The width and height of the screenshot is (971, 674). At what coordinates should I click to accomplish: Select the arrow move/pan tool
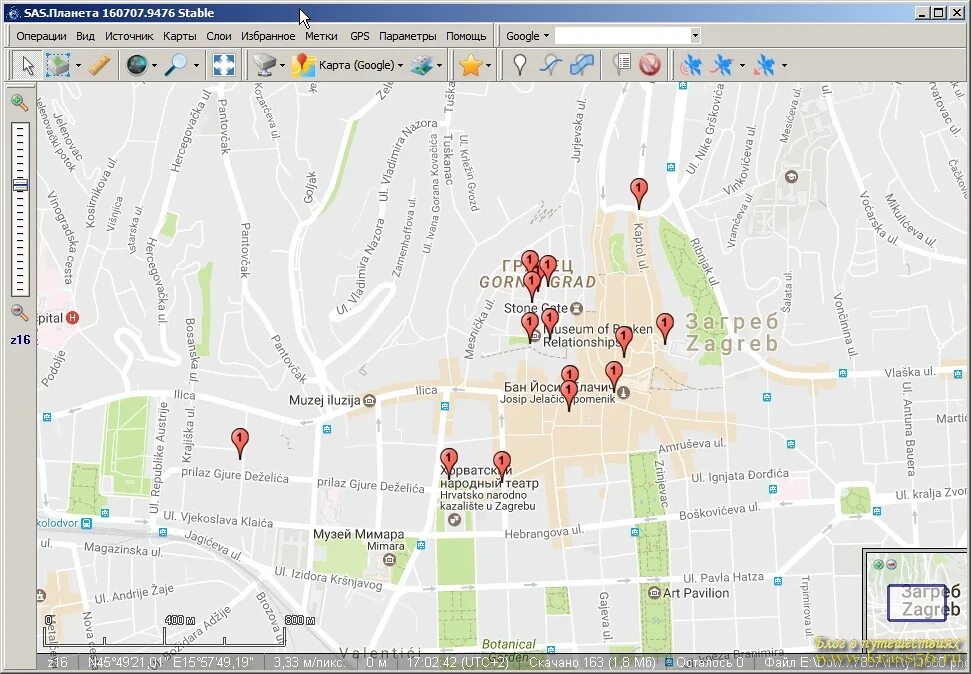27,64
